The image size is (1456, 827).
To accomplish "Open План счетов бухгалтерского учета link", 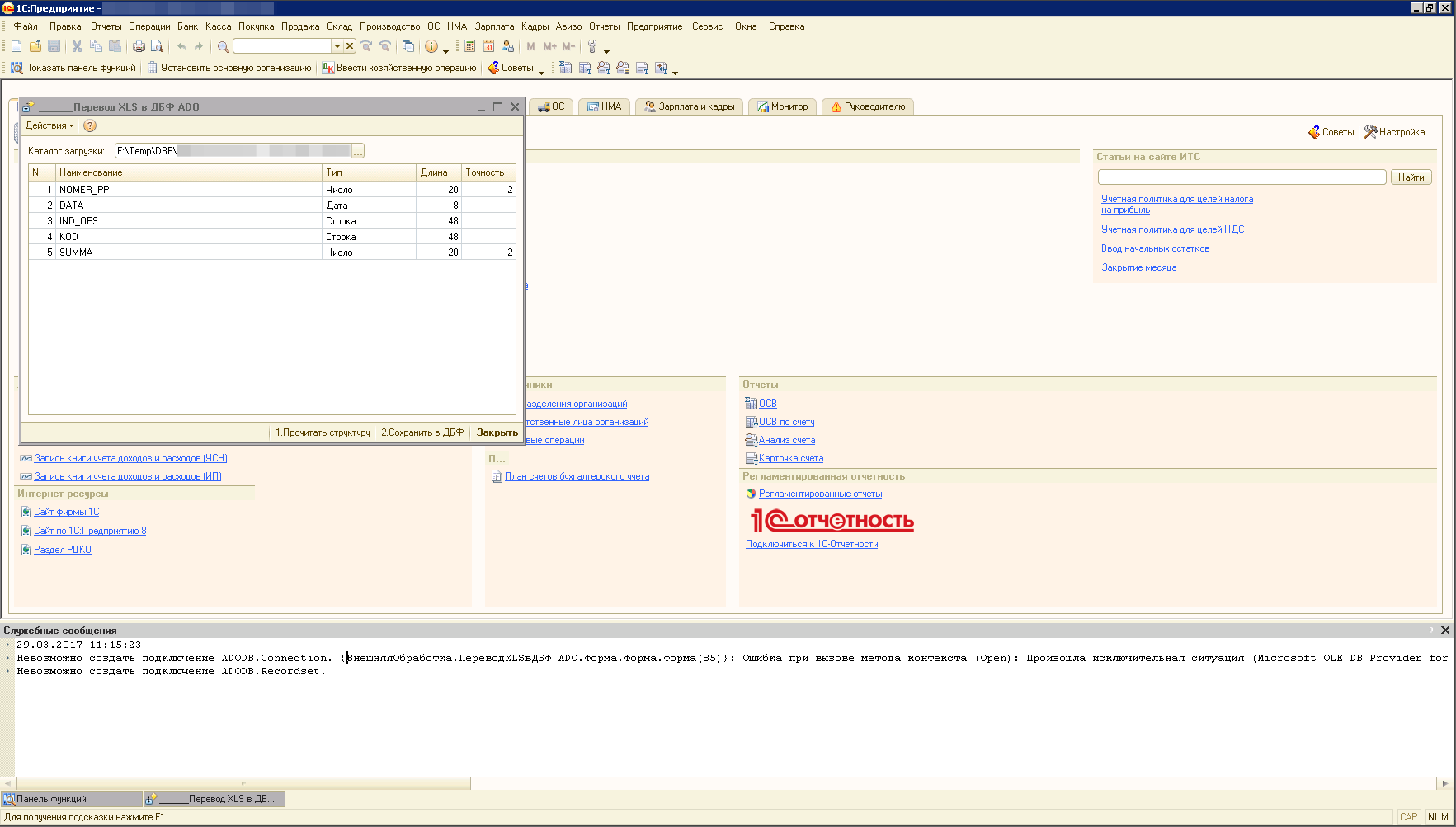I will (577, 476).
